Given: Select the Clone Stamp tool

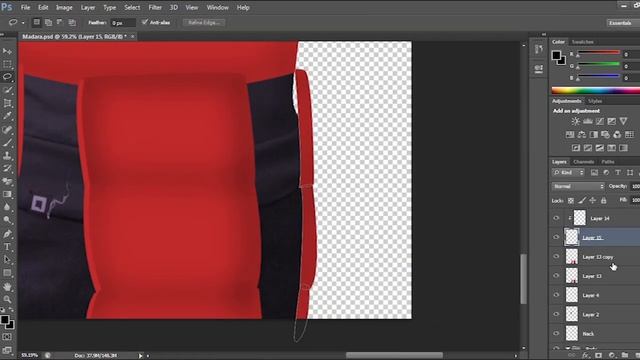Looking at the screenshot, I should pyautogui.click(x=7, y=156).
